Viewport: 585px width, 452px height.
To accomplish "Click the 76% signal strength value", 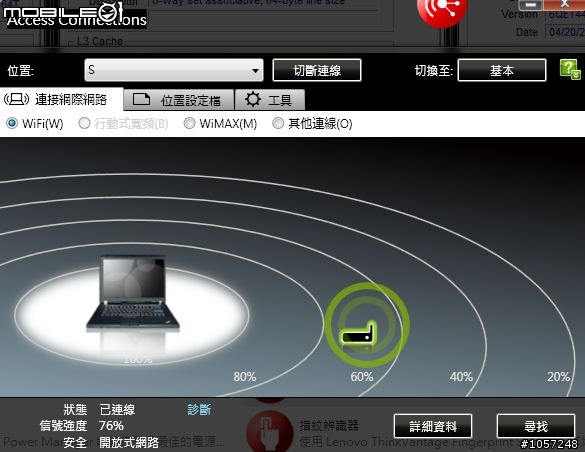I will (111, 426).
